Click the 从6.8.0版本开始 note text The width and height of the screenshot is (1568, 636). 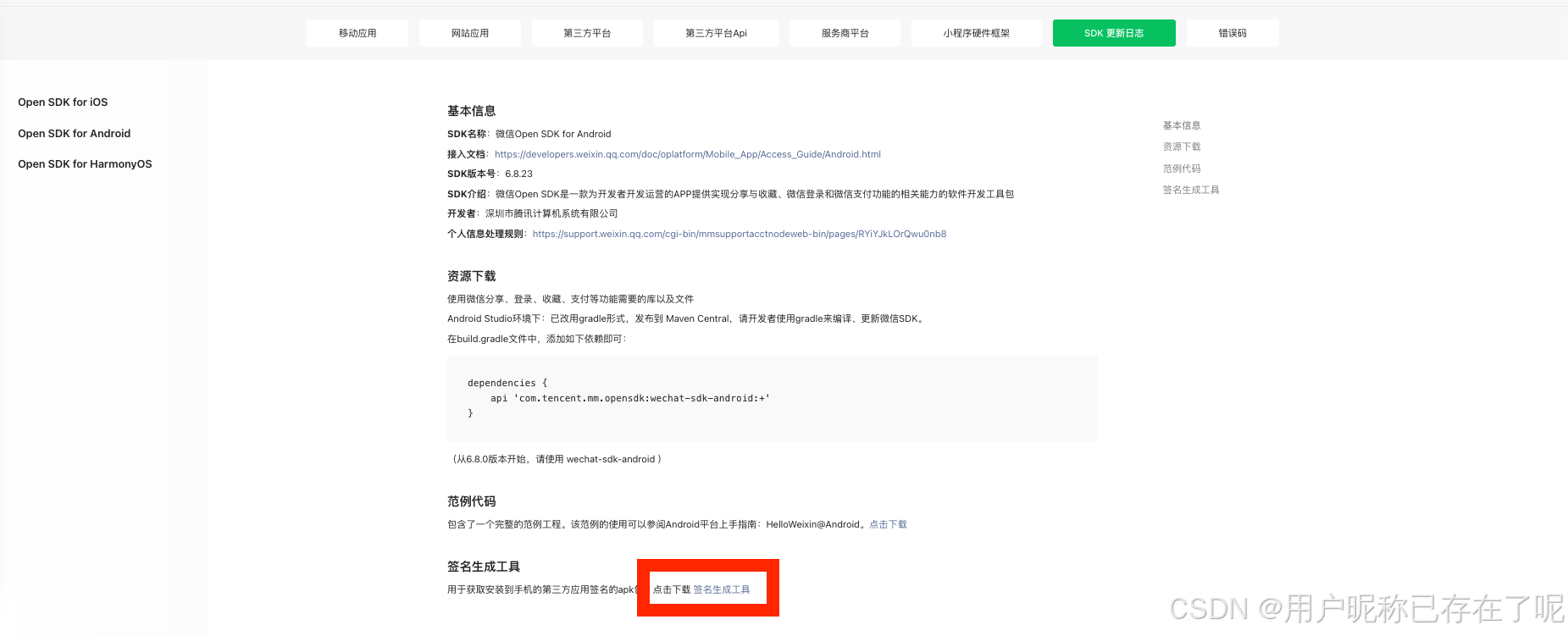(555, 459)
